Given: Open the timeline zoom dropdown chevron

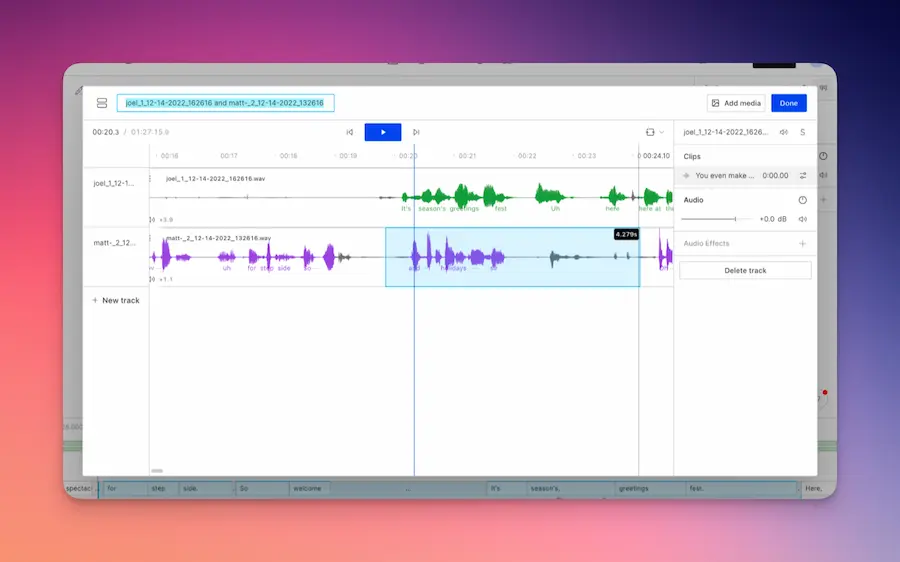Looking at the screenshot, I should (662, 132).
